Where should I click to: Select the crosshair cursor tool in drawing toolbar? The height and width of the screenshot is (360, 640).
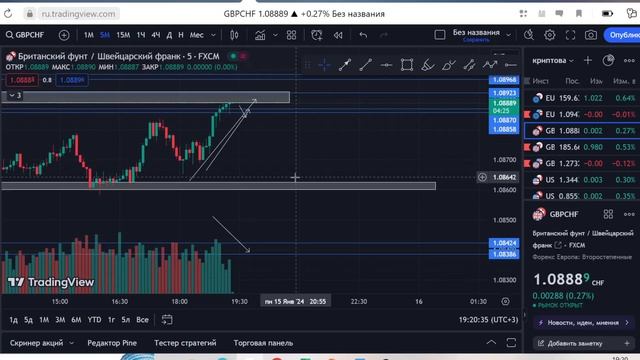click(324, 65)
